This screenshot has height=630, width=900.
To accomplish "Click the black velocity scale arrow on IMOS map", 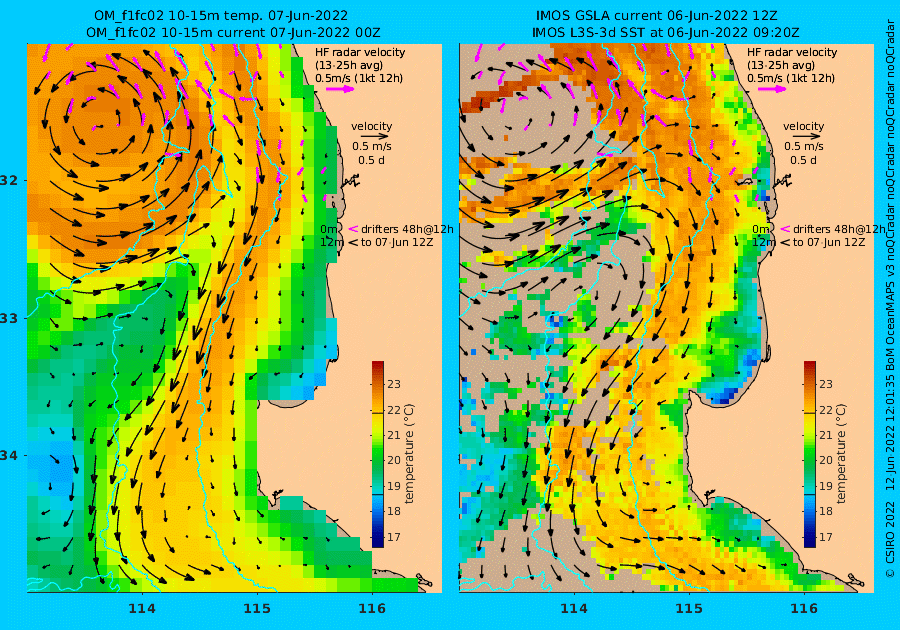I will coord(804,136).
